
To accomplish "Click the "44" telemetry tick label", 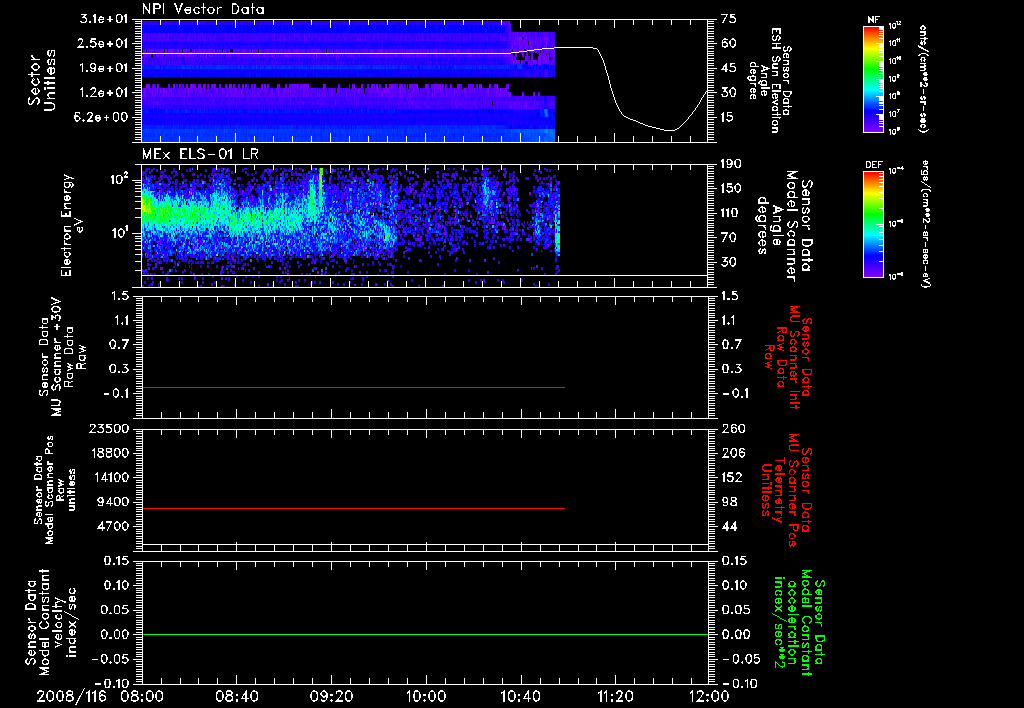I will tap(728, 526).
